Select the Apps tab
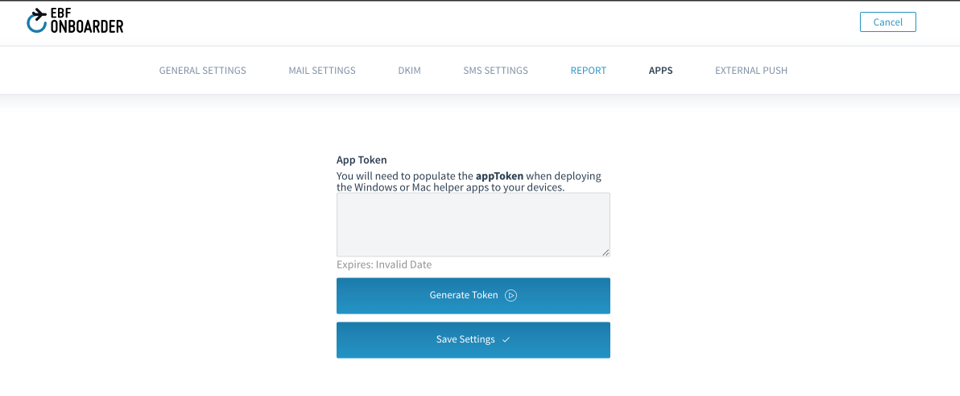 [x=661, y=70]
